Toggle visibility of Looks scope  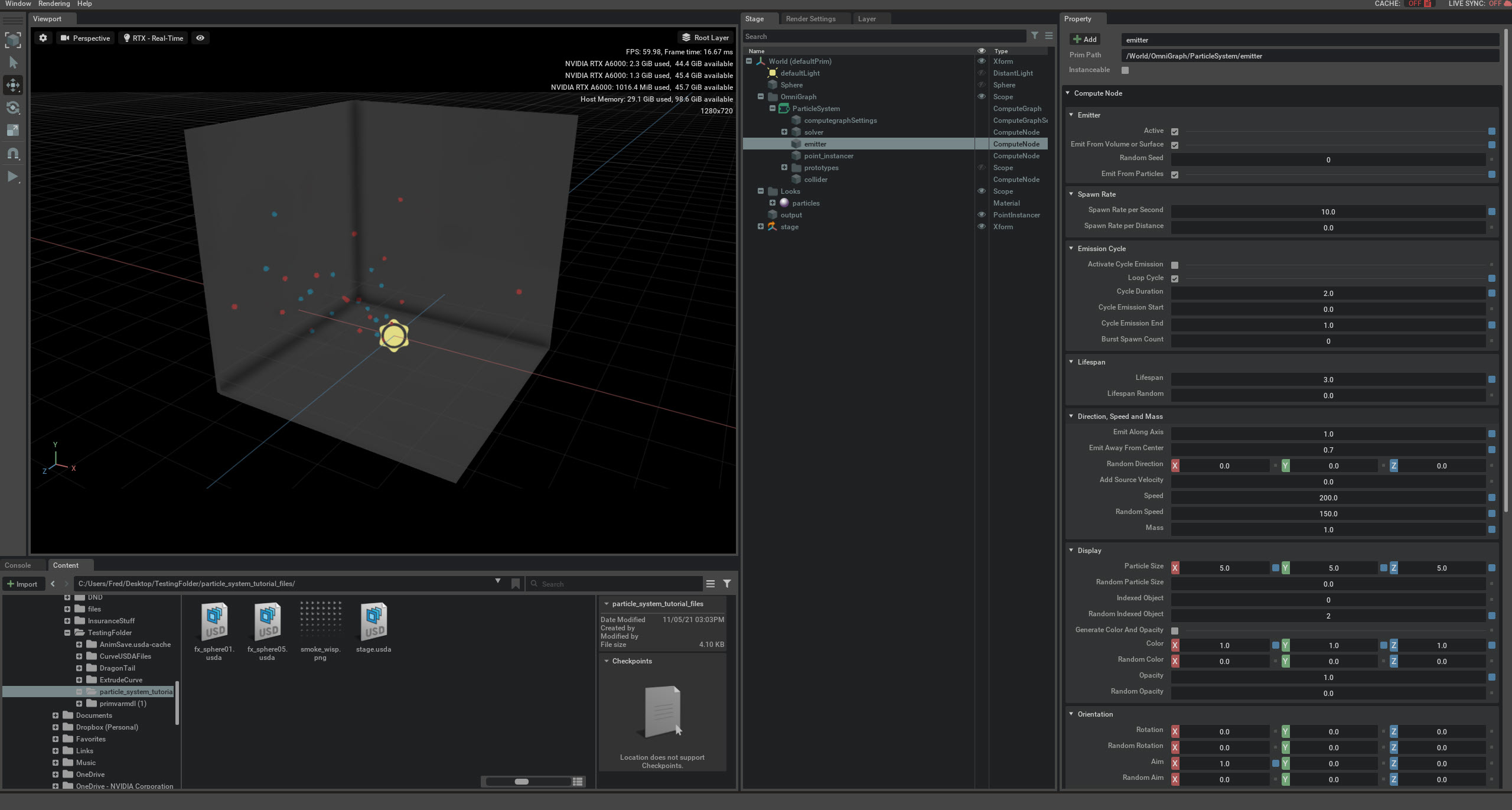pyautogui.click(x=982, y=191)
